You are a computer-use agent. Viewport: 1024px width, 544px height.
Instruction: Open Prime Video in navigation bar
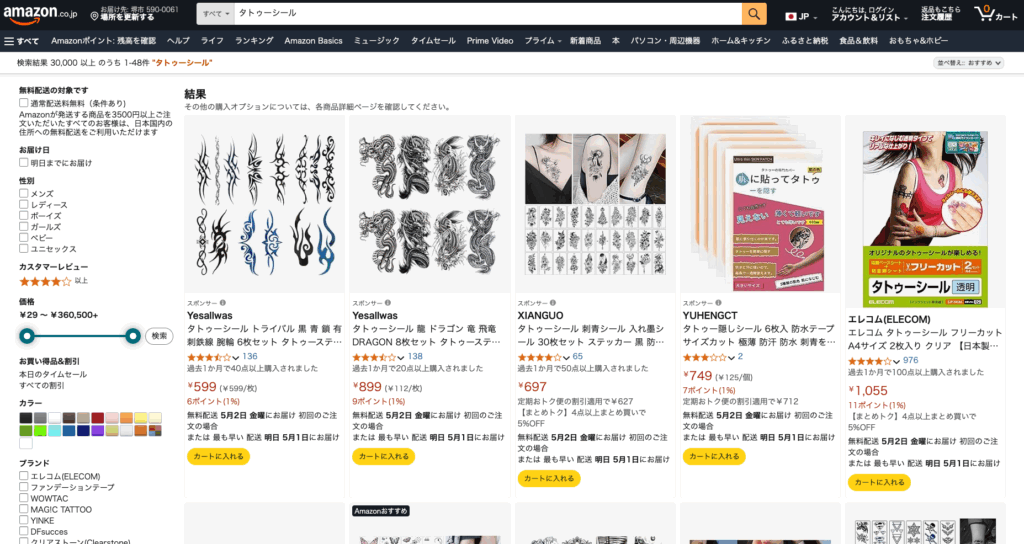pos(490,40)
